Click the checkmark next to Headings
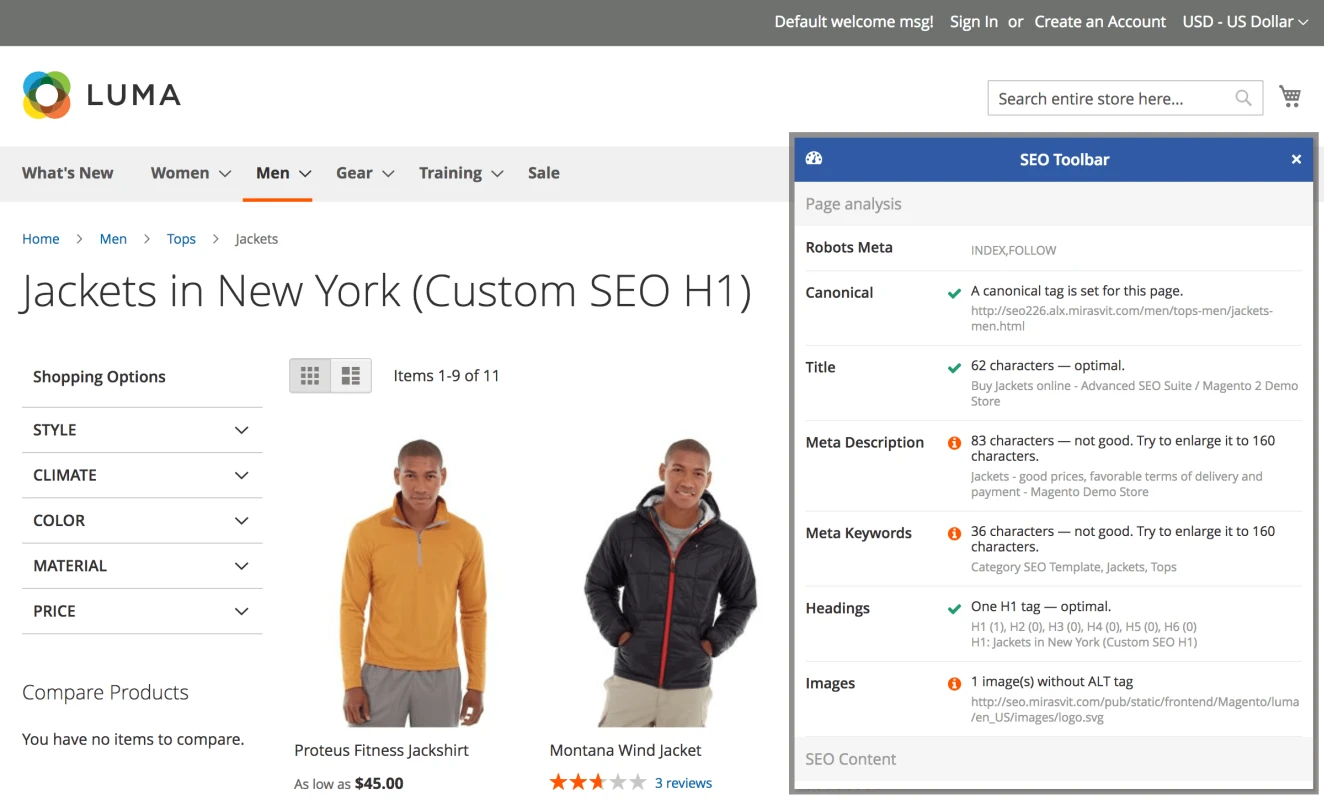 (953, 608)
